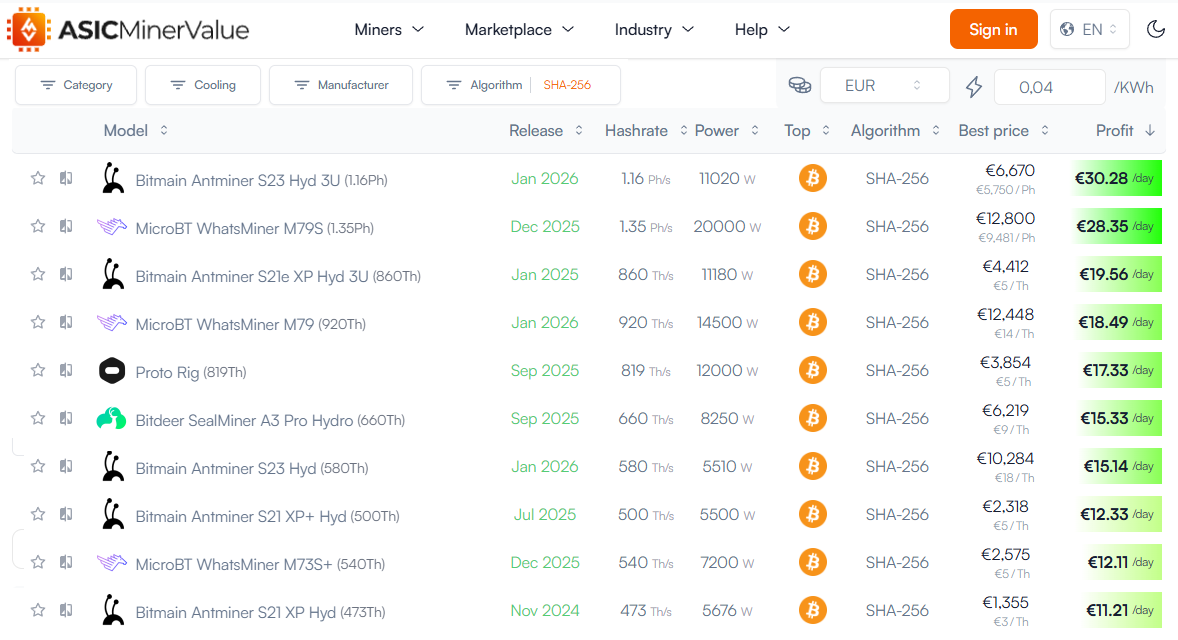Click Bitmain logo on S23 Hyd 3U row
Viewport: 1178px width, 640px height.
click(x=113, y=178)
